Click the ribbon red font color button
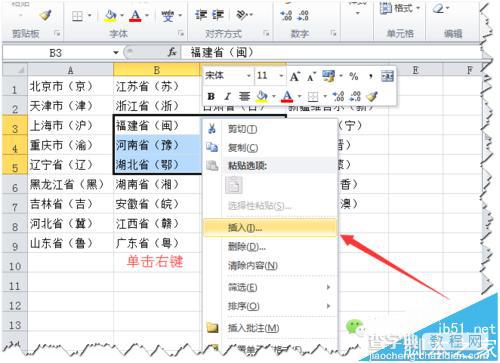 point(135,15)
